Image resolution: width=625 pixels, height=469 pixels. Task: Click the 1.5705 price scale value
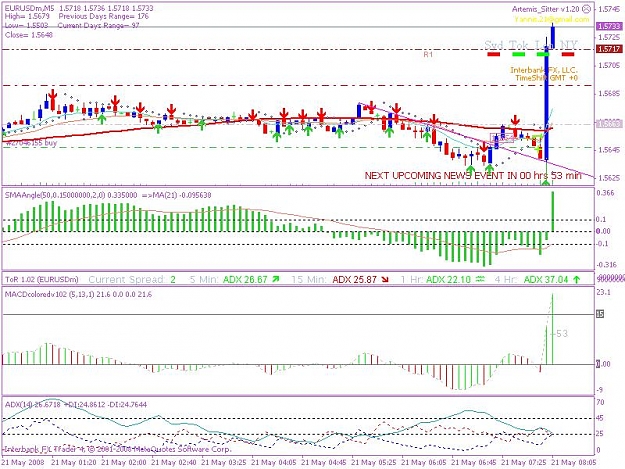pos(609,65)
